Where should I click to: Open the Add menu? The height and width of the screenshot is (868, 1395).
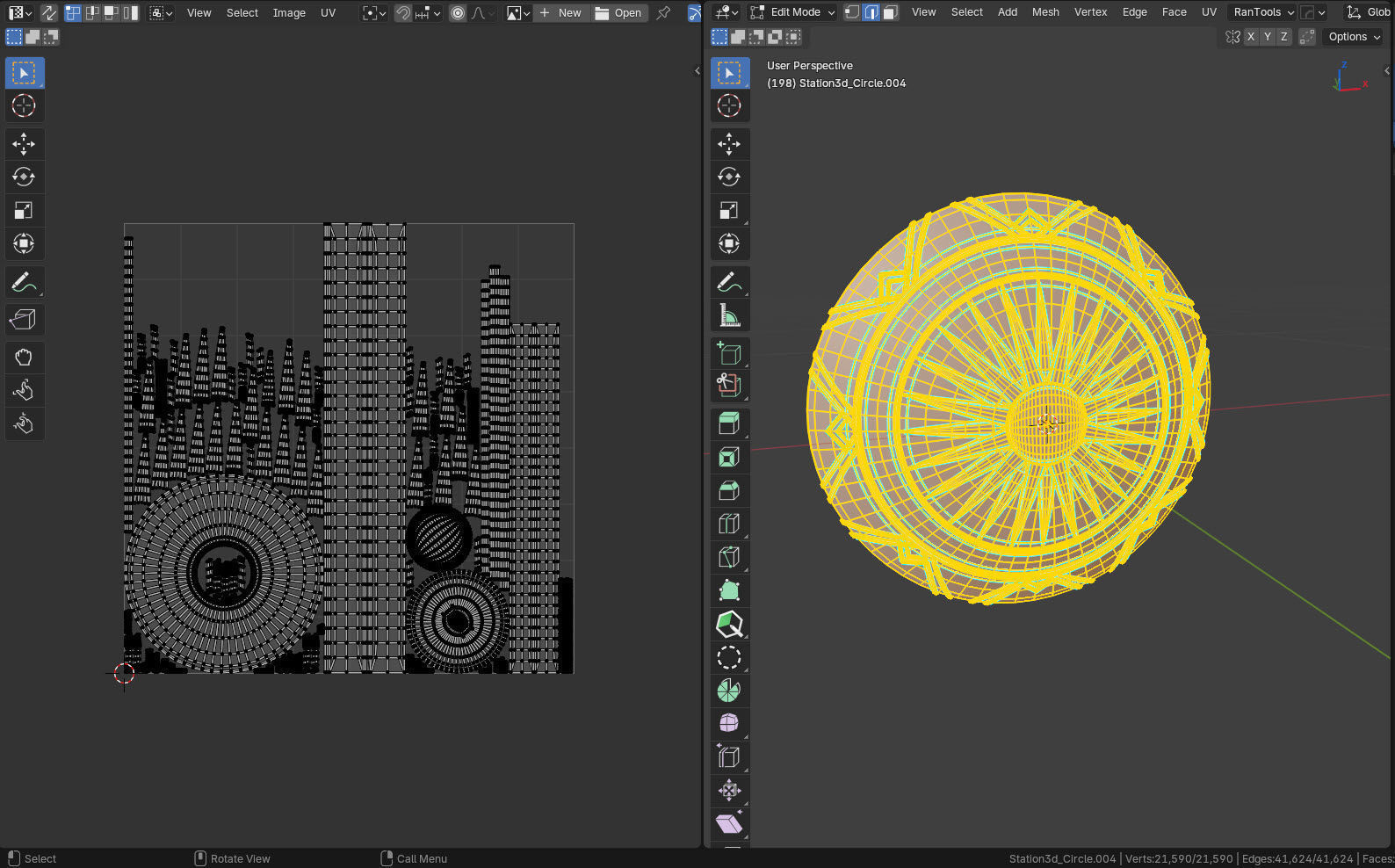click(1008, 12)
